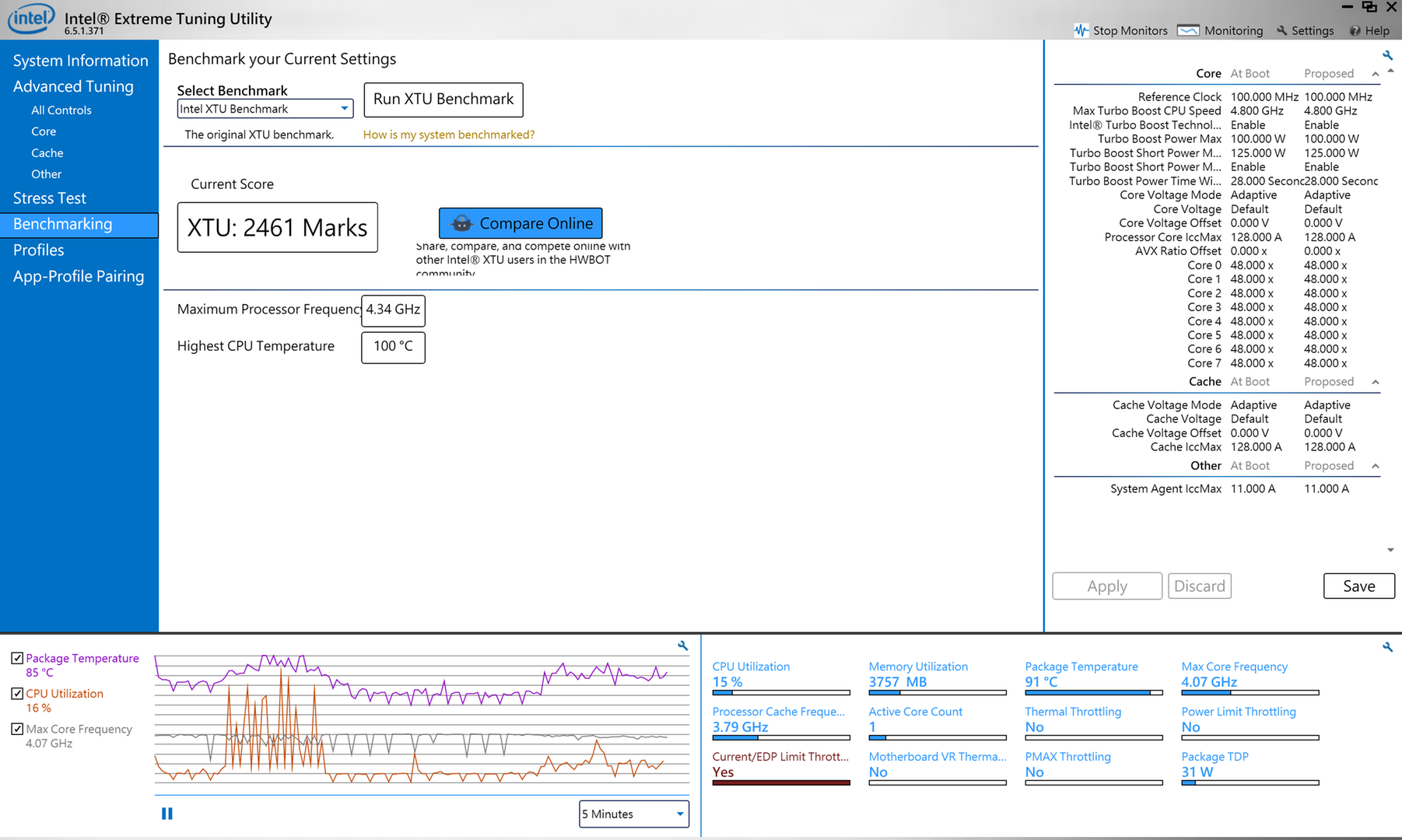
Task: Click XTU: 2461 Marks score box
Action: point(277,228)
